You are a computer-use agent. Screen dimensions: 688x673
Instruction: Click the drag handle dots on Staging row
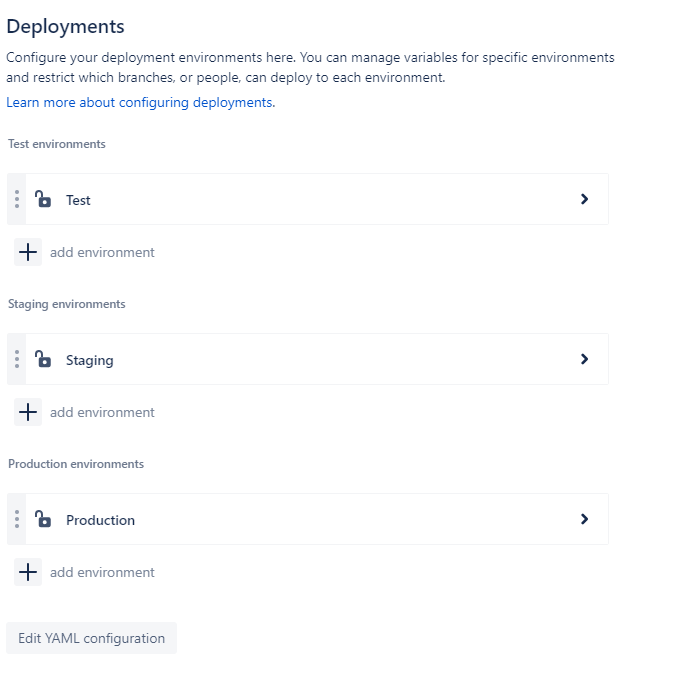17,359
